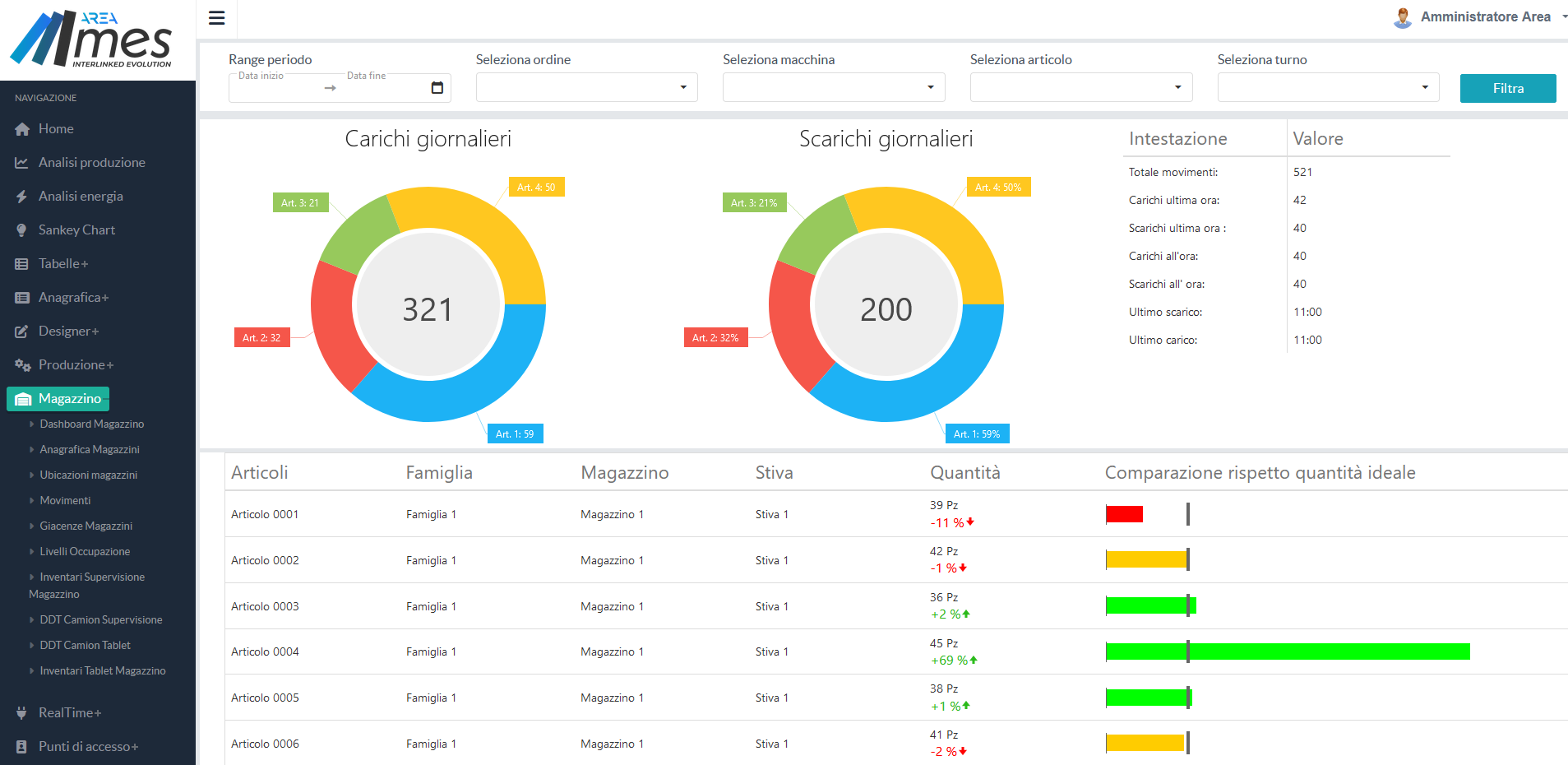Open DDT Camion Supervisione link

(101, 620)
